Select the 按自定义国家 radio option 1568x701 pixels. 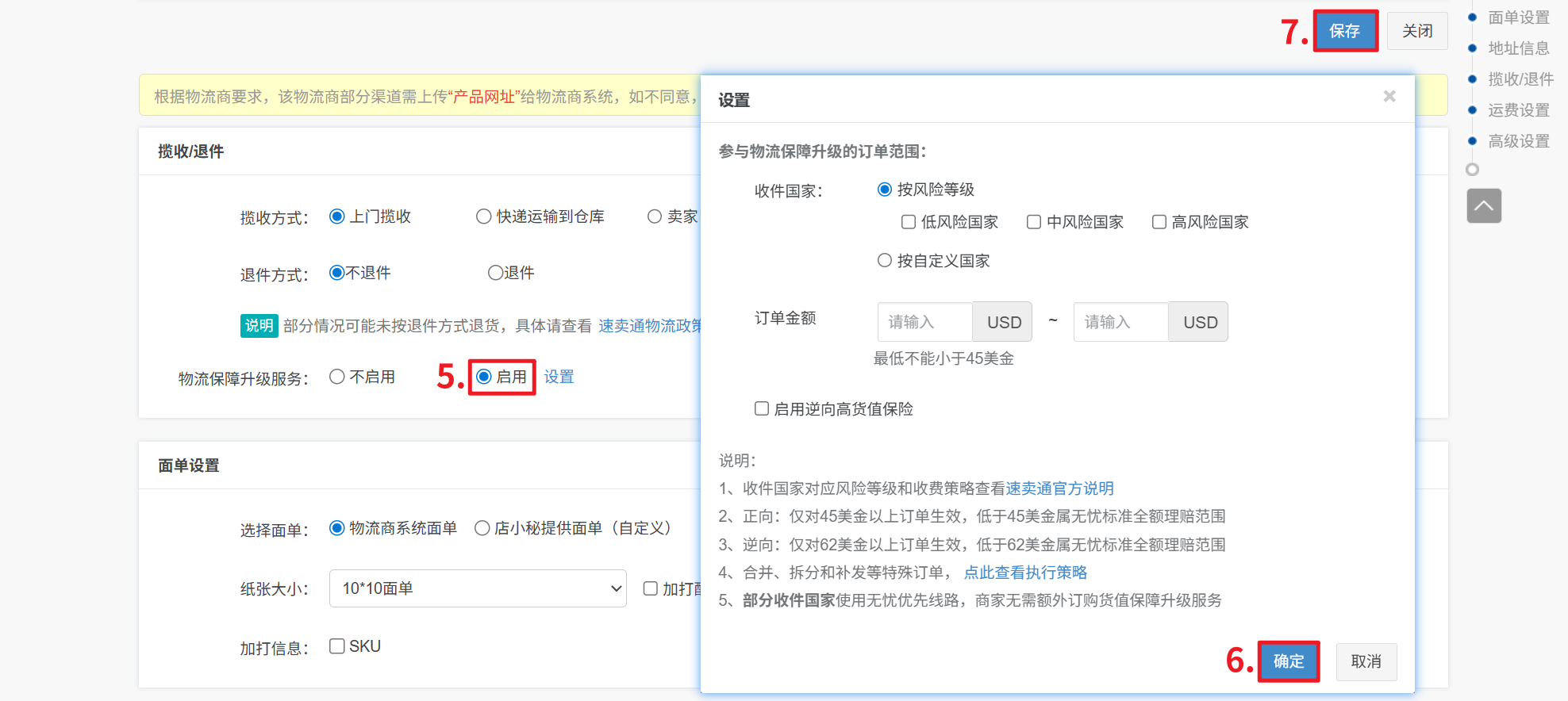(x=885, y=260)
